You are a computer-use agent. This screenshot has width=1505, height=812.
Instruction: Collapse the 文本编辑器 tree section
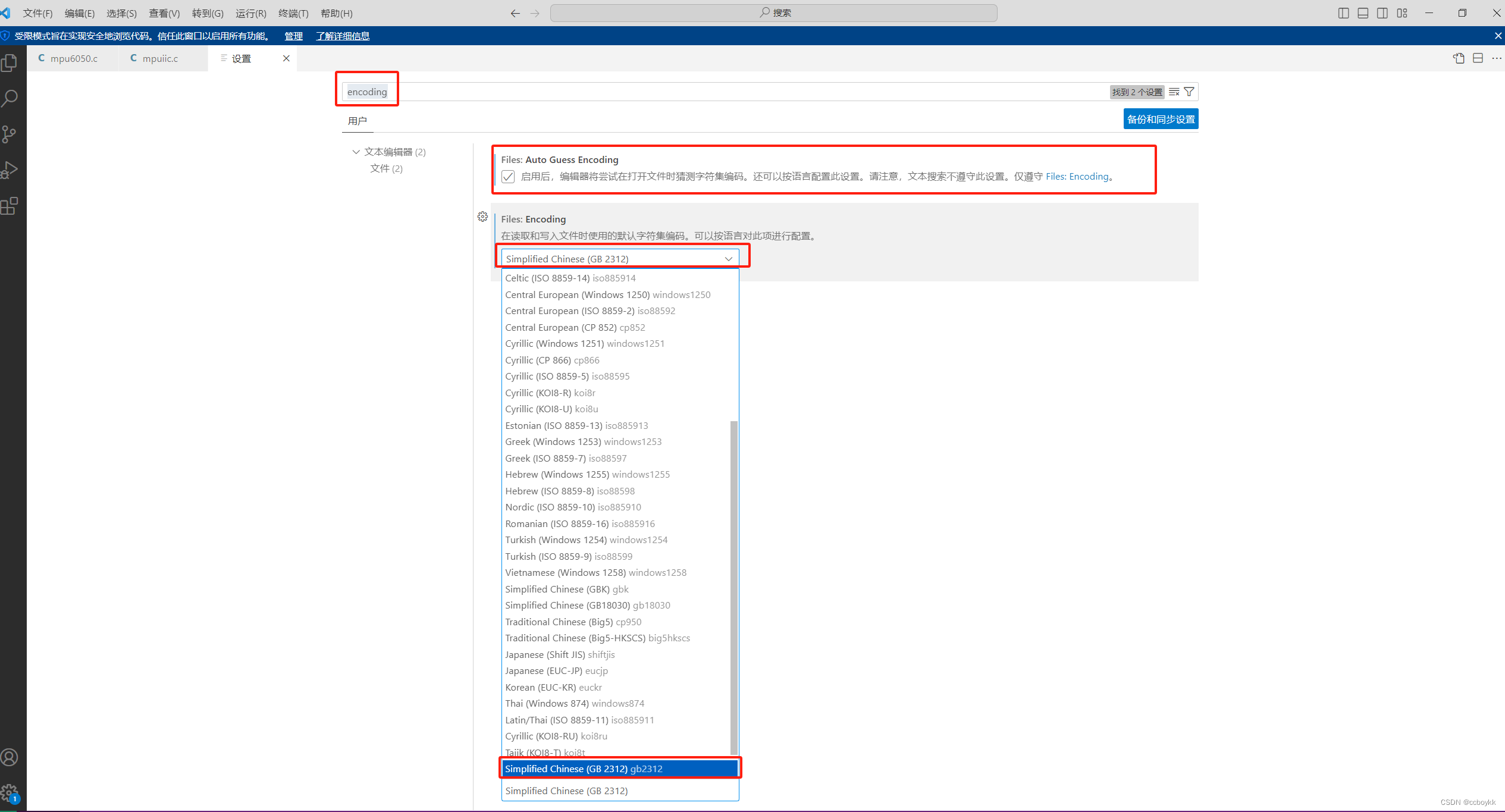click(x=356, y=152)
